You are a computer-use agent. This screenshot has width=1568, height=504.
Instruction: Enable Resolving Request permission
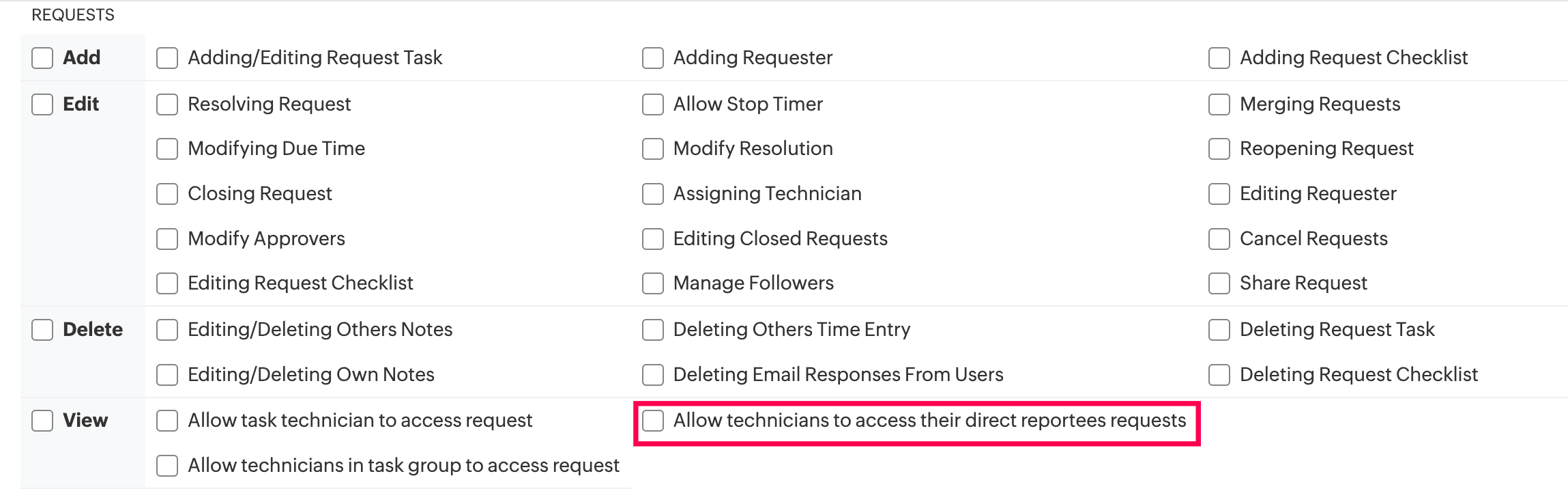tap(167, 104)
